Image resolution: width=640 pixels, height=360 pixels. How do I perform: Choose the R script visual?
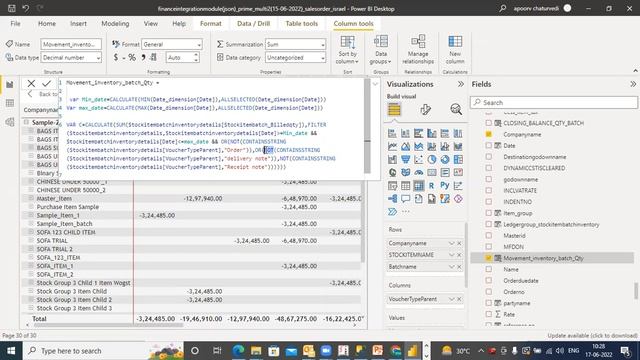click(x=431, y=186)
